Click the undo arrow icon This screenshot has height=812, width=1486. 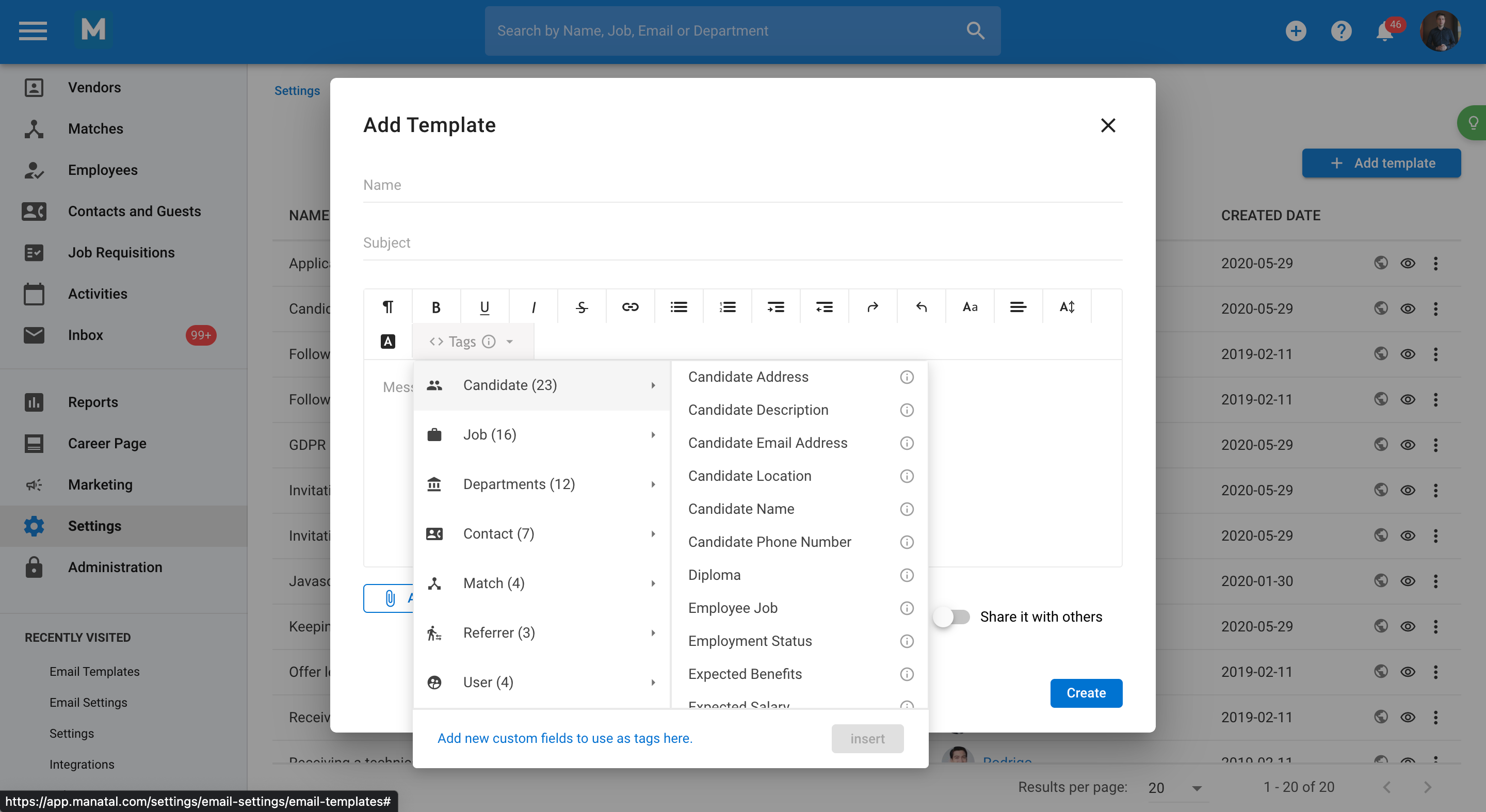pyautogui.click(x=921, y=307)
